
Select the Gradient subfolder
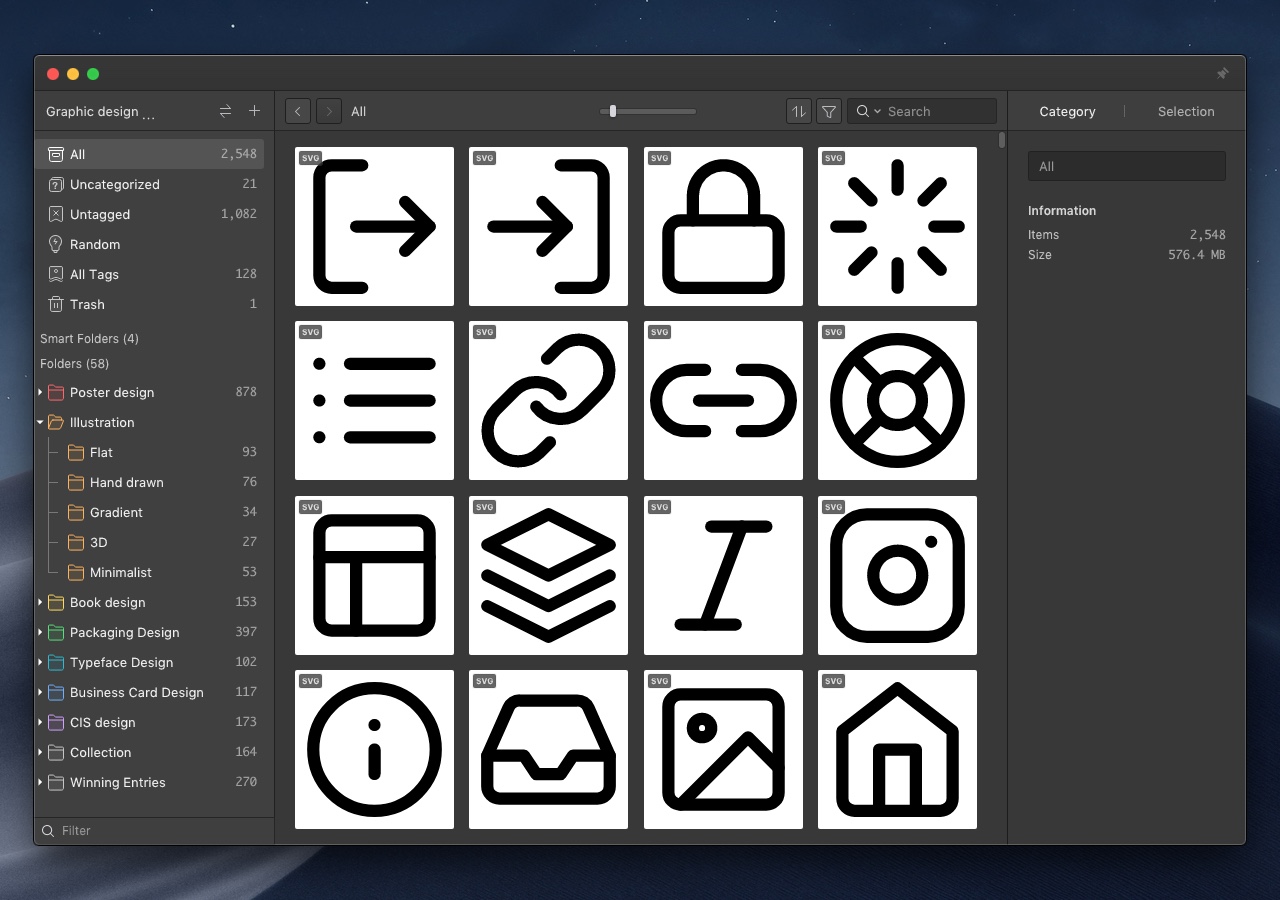[x=151, y=512]
